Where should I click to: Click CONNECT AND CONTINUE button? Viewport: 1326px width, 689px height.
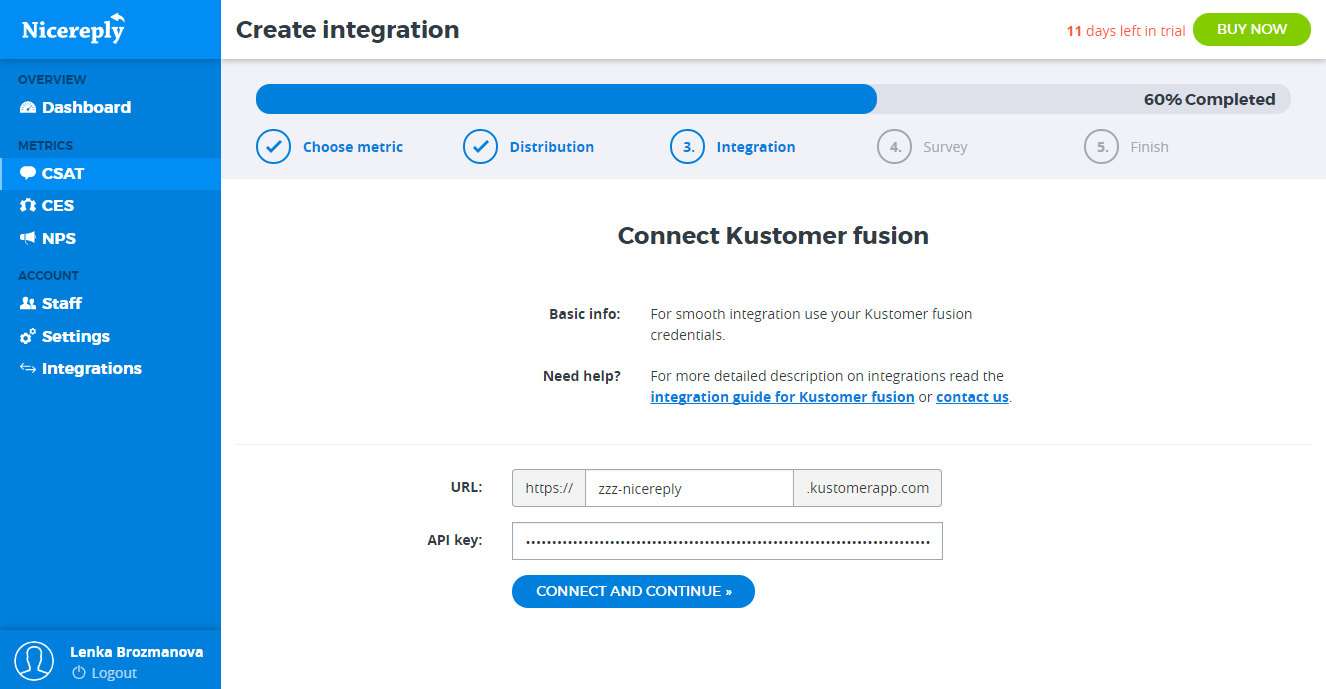pos(633,591)
